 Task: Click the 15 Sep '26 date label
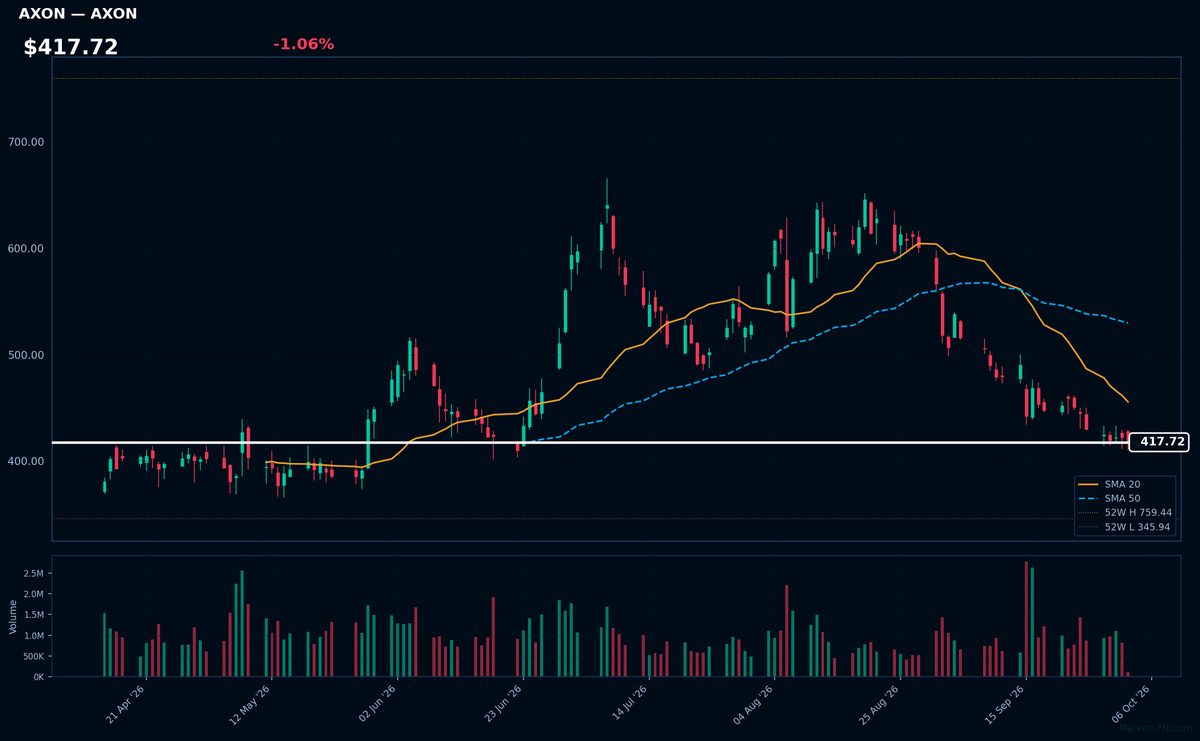(1004, 704)
